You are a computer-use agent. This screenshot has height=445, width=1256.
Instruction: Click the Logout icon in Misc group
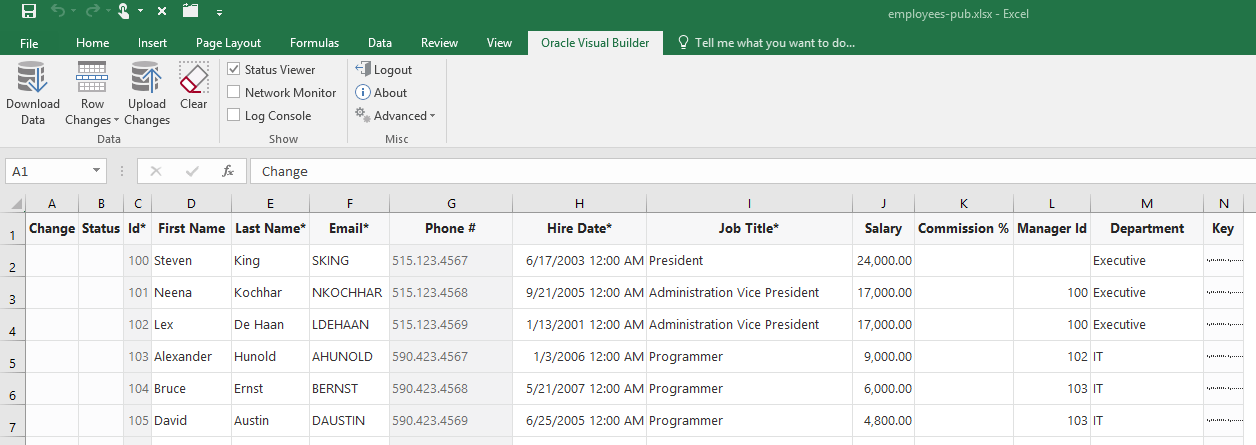click(363, 69)
